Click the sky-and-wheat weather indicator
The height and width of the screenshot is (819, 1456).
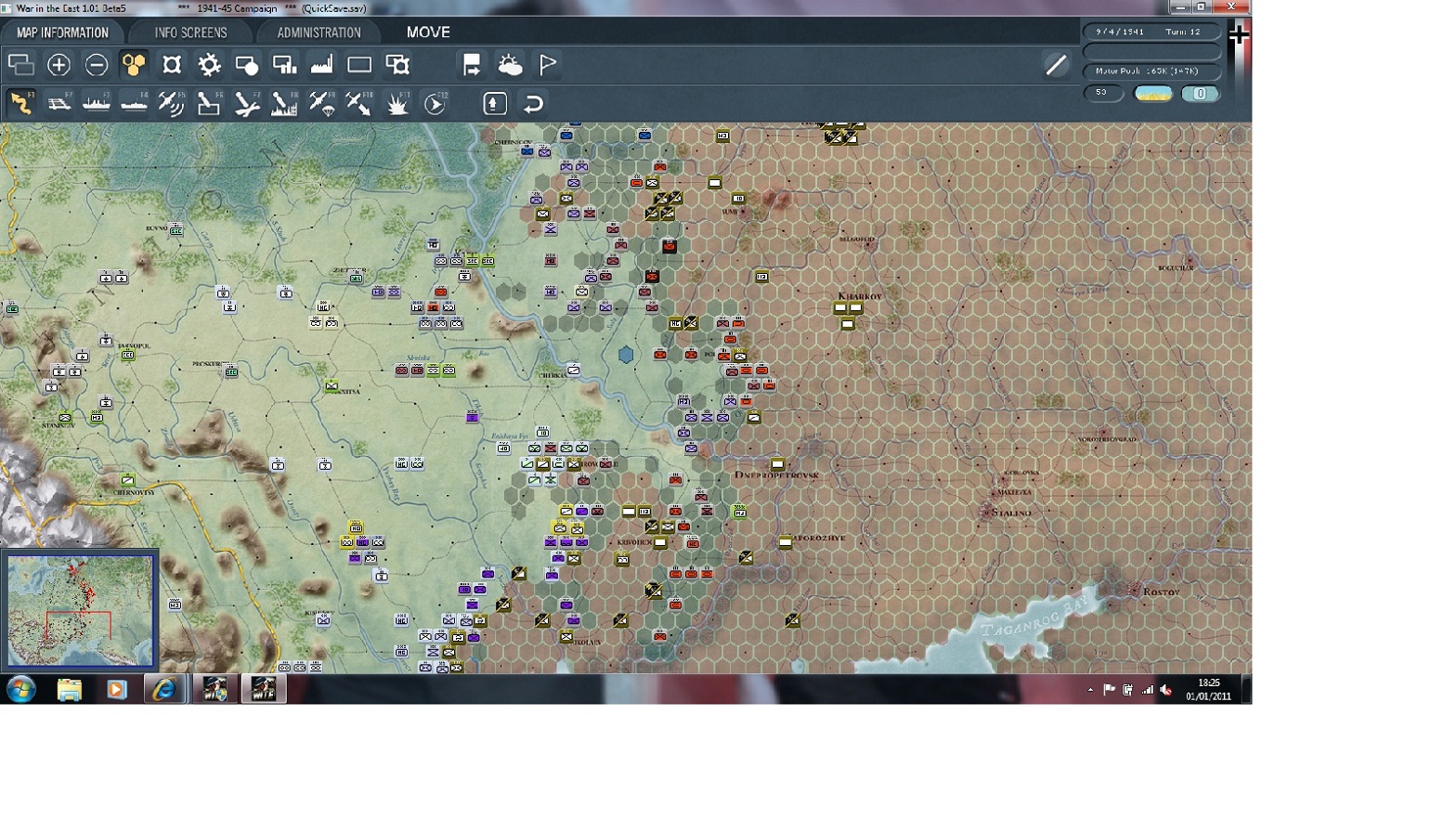coord(1153,94)
